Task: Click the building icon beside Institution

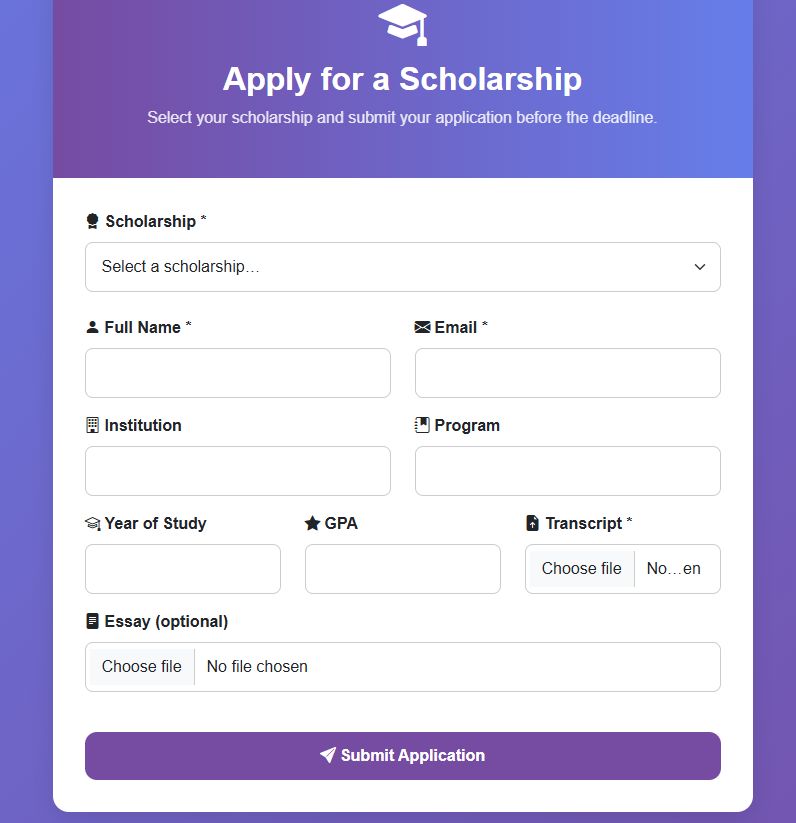Action: click(93, 425)
